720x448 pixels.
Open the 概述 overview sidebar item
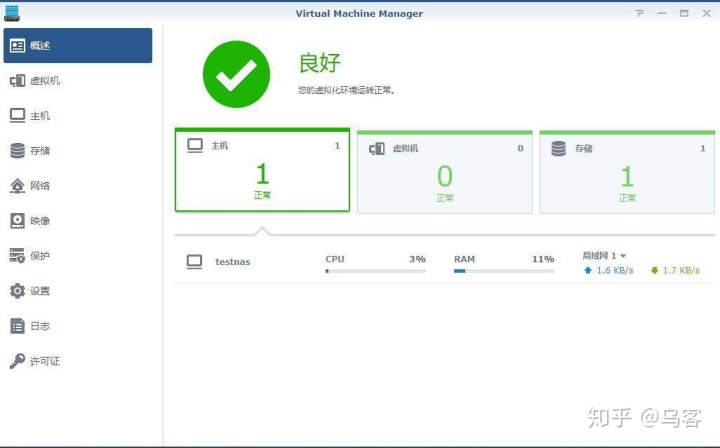click(x=78, y=45)
